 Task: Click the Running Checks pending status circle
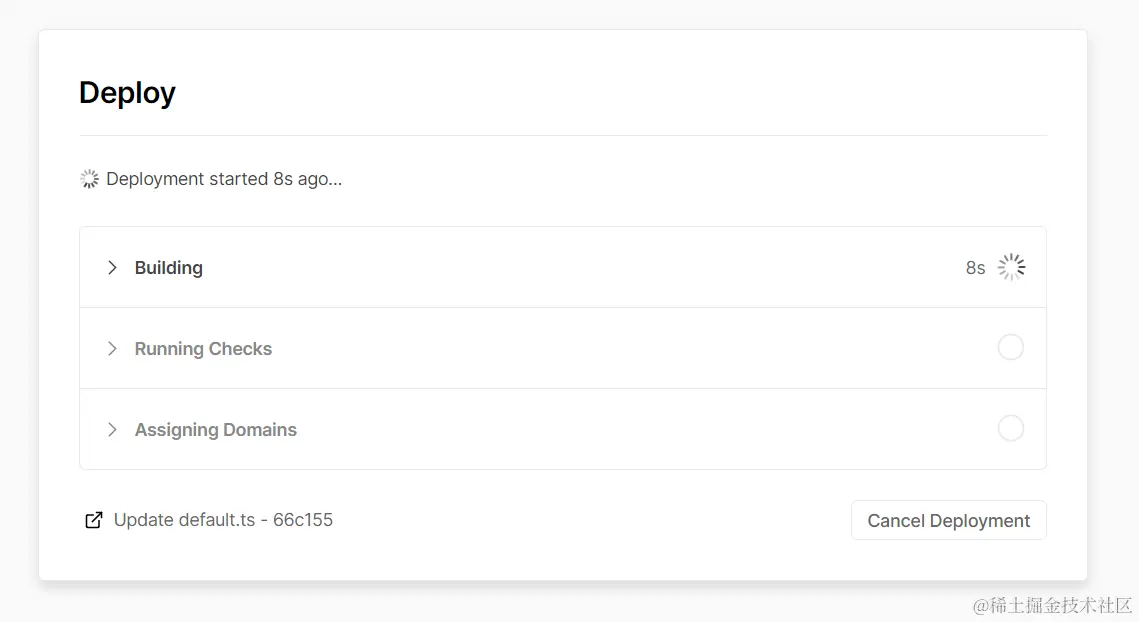pyautogui.click(x=1010, y=347)
